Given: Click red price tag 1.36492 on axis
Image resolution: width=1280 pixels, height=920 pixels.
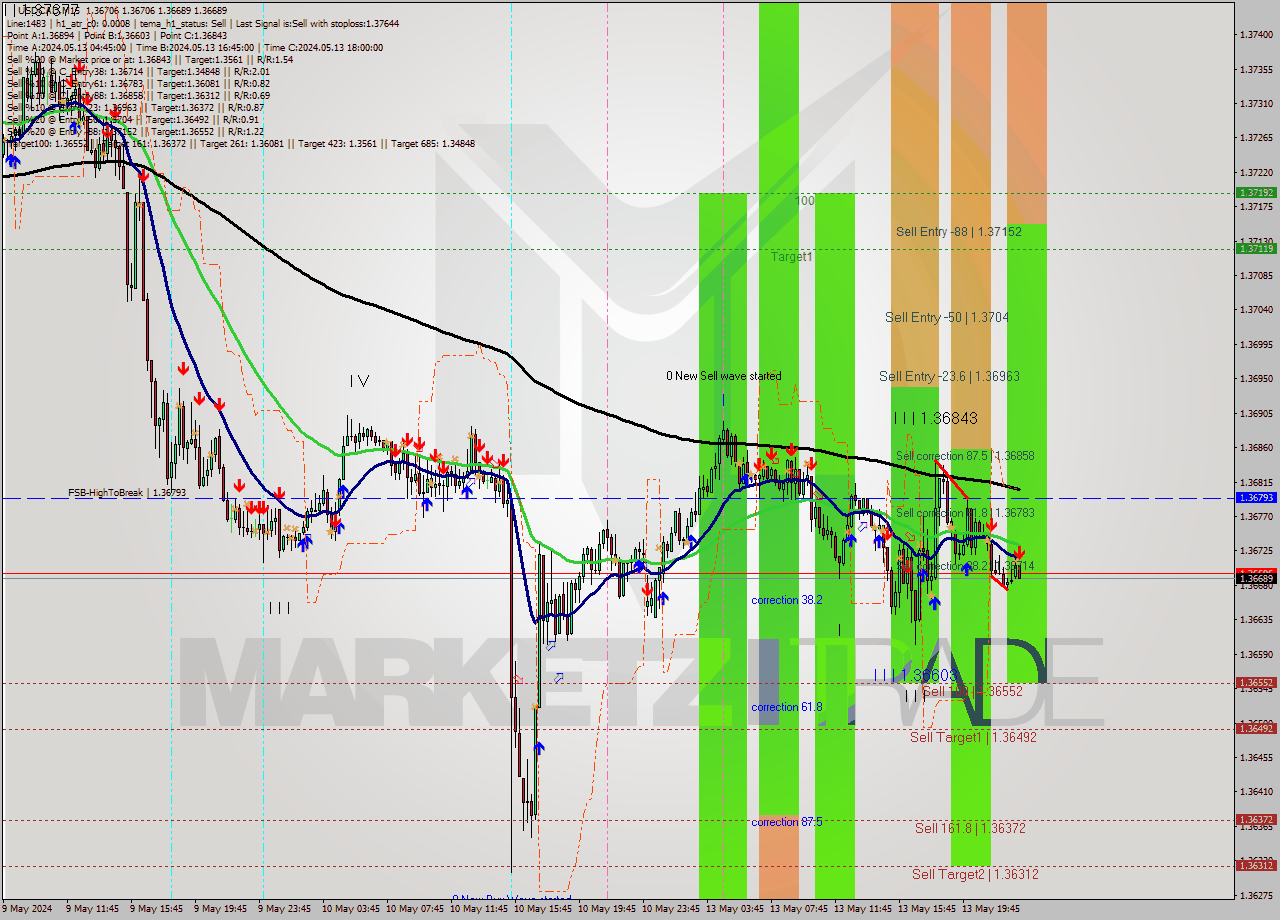Looking at the screenshot, I should point(1256,728).
